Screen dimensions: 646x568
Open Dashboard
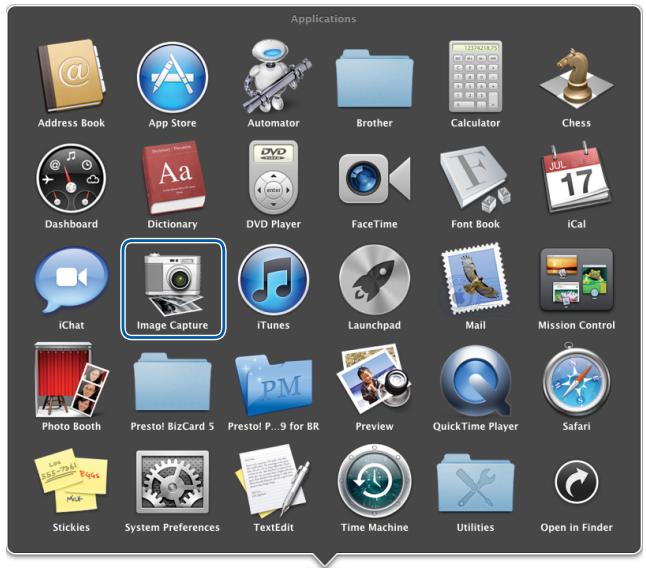71,178
